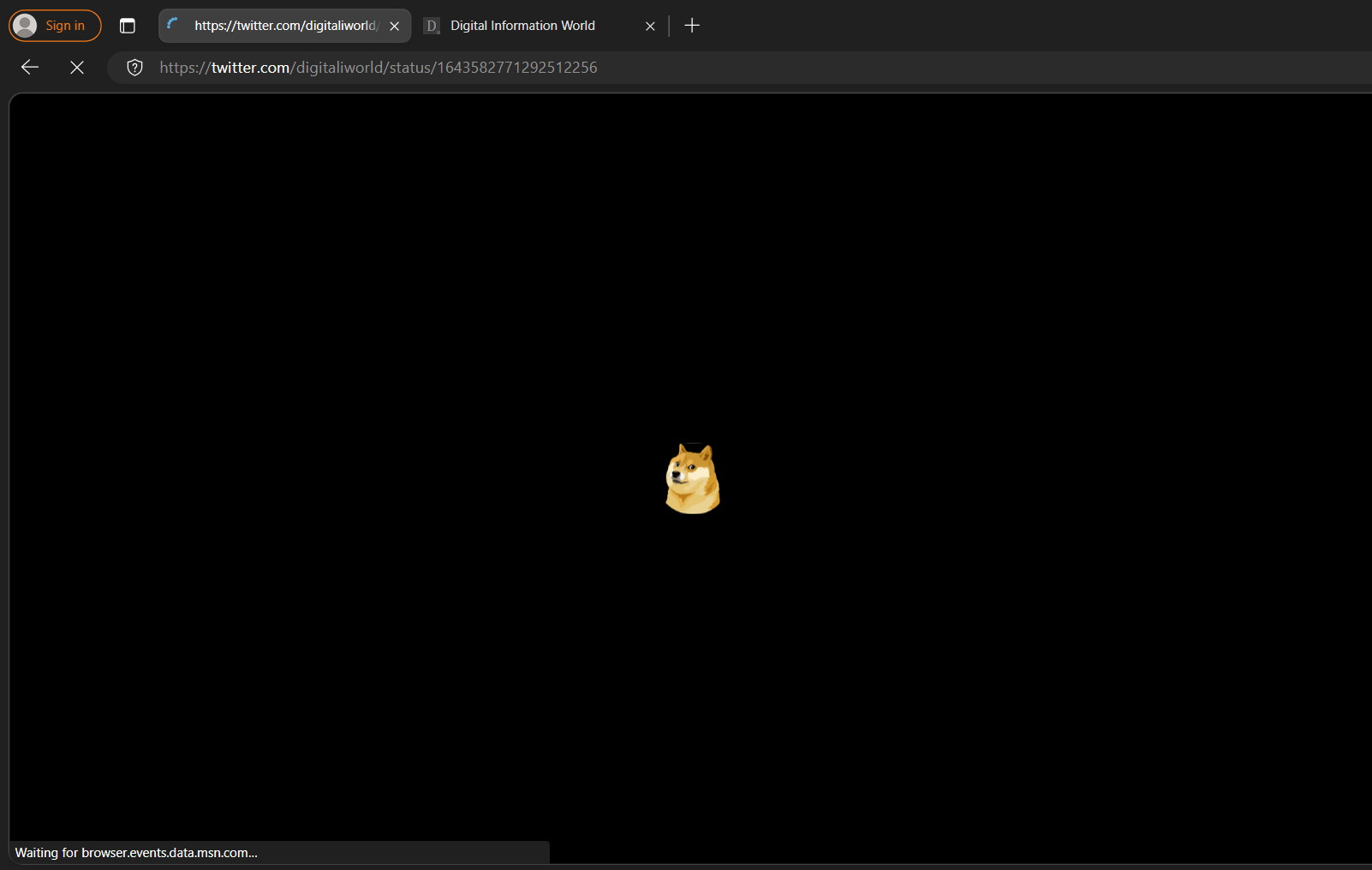Click the Digital Information World tab favicon
Screen dimensions: 1372x870
click(x=432, y=26)
